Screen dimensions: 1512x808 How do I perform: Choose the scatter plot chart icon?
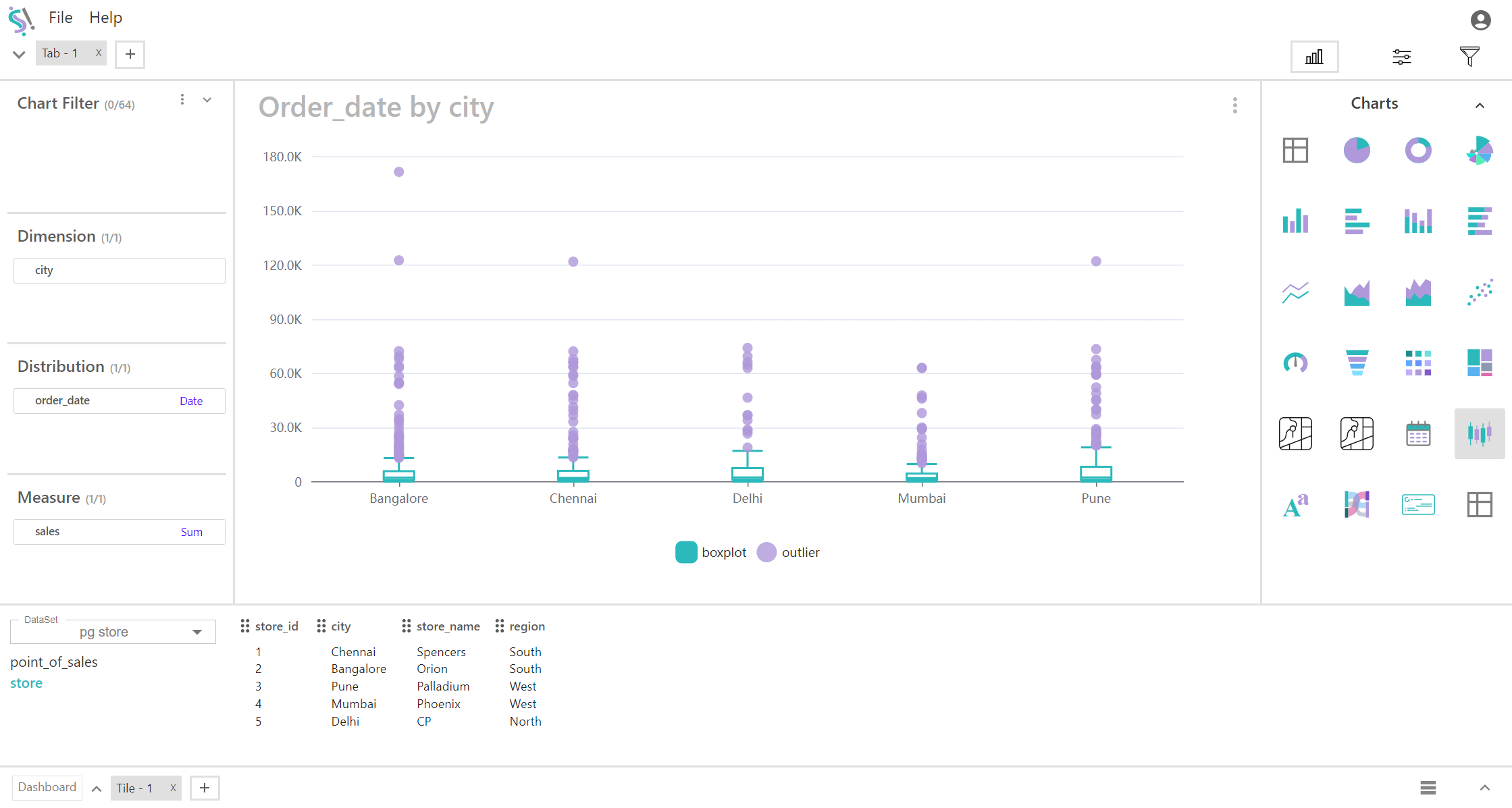pyautogui.click(x=1480, y=292)
